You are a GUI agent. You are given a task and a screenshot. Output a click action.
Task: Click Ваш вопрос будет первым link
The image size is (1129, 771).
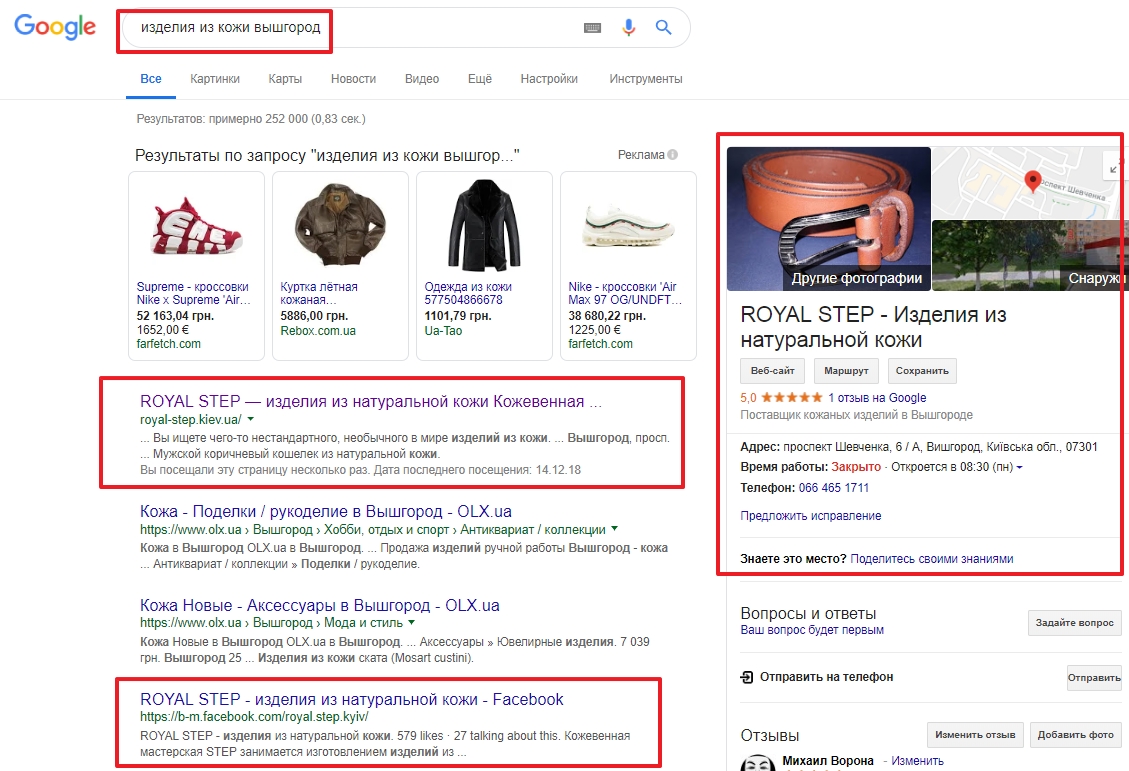pos(812,630)
